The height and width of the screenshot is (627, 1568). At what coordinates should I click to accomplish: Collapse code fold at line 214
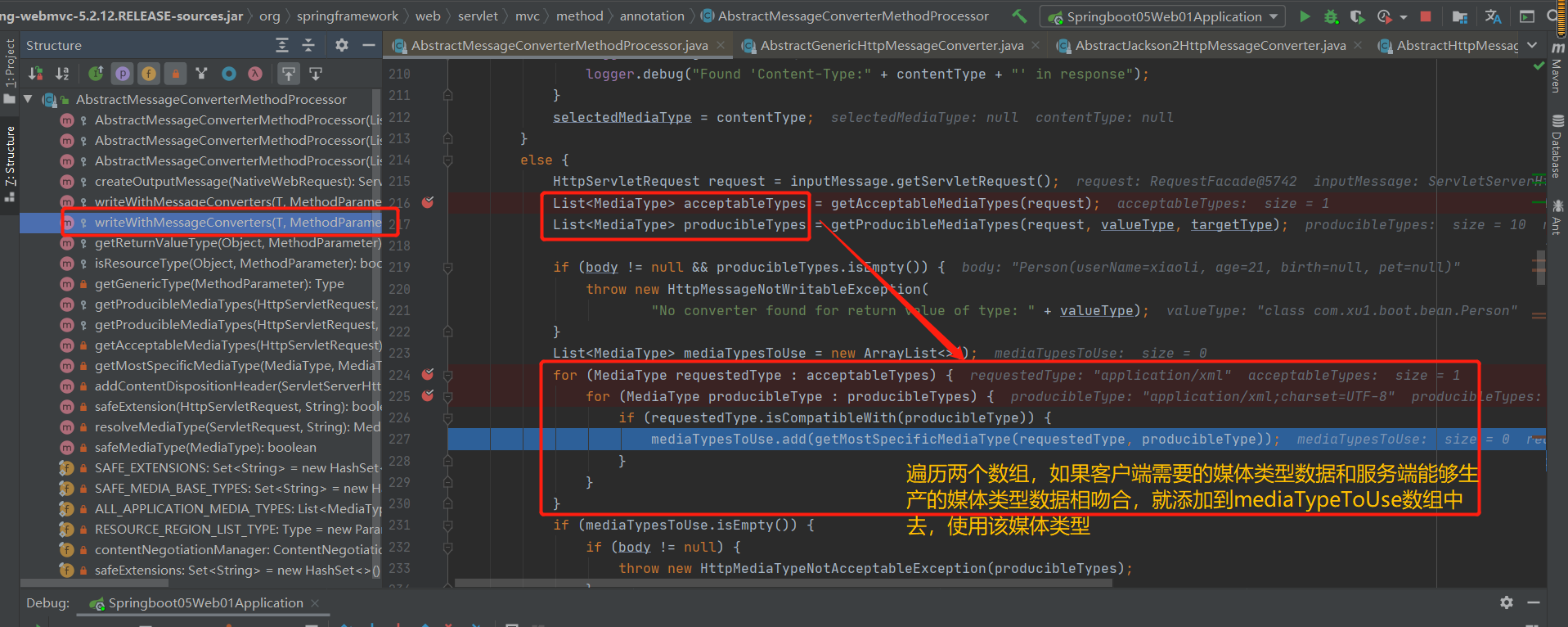(448, 160)
